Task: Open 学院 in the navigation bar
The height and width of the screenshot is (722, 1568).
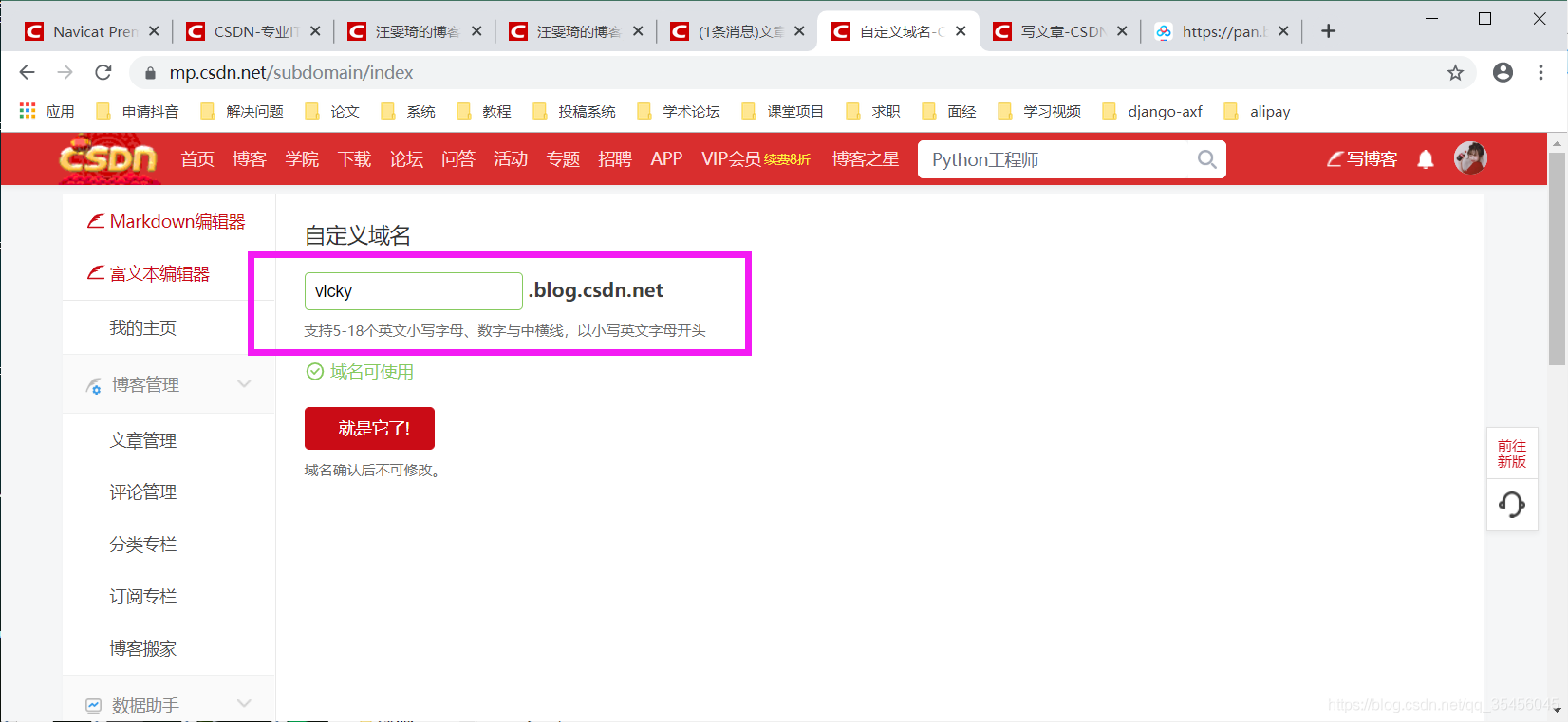Action: click(302, 159)
